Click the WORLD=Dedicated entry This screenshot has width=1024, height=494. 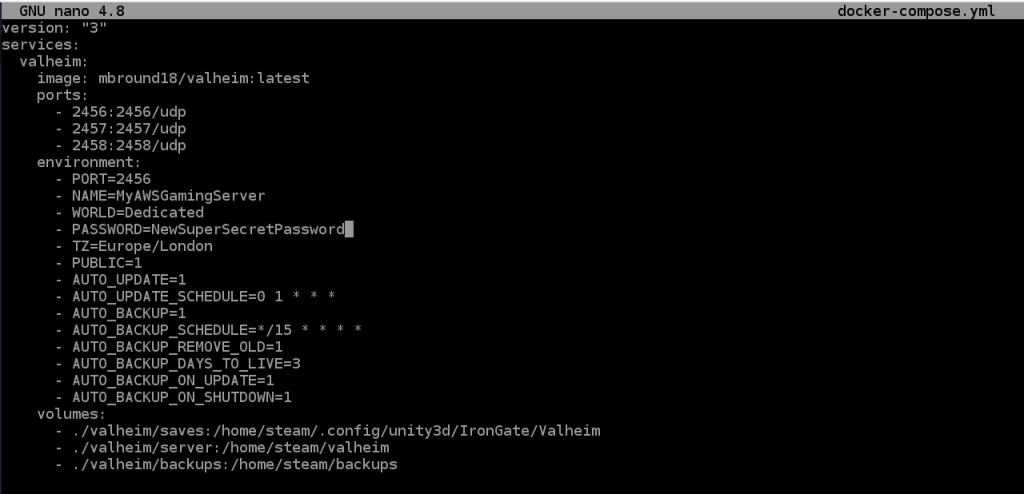coord(138,212)
